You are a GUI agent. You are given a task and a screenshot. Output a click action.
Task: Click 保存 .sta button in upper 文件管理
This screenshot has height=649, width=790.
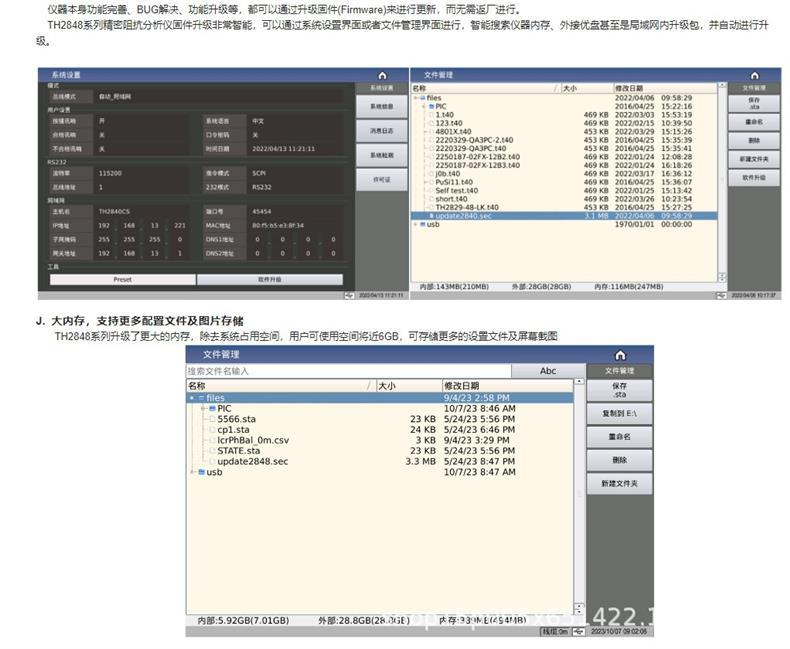point(754,103)
